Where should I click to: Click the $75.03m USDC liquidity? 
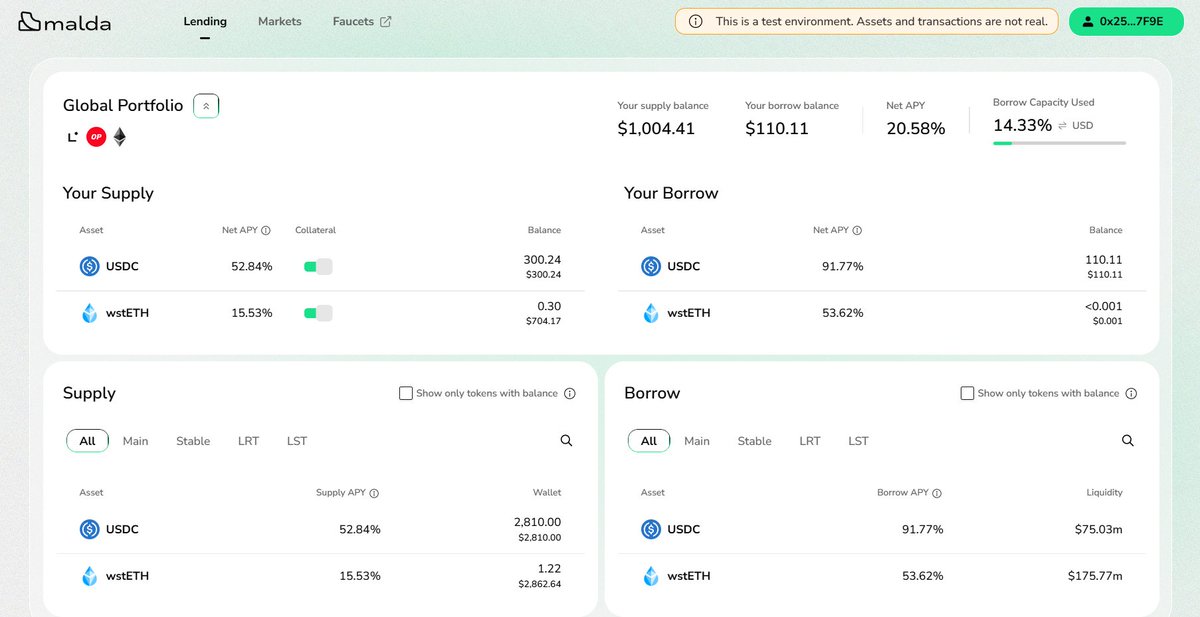1100,529
